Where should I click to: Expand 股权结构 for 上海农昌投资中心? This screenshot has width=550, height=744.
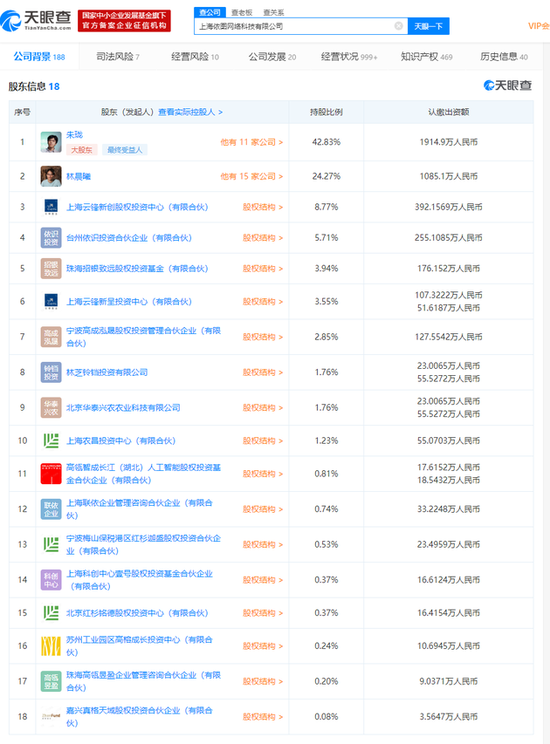263,441
